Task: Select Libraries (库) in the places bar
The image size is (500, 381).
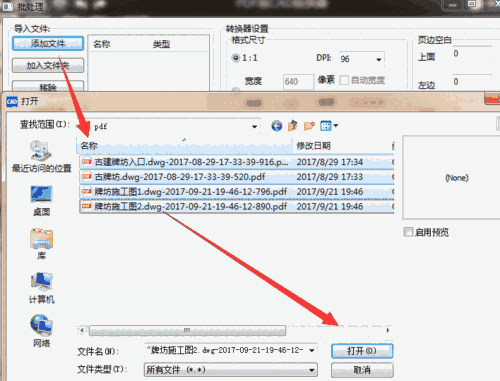Action: coord(41,244)
